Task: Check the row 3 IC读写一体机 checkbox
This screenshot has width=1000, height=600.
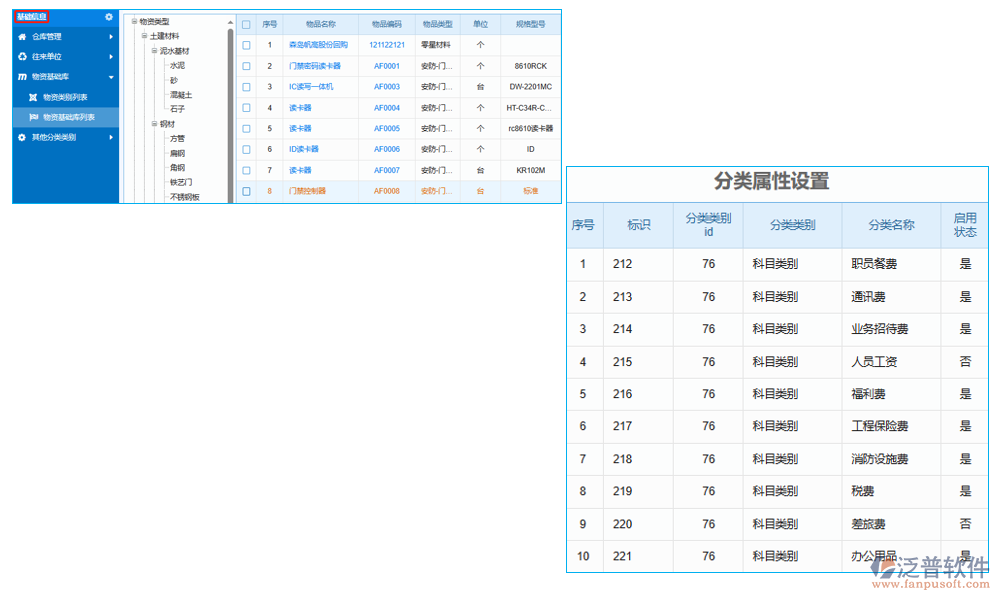Action: (246, 87)
